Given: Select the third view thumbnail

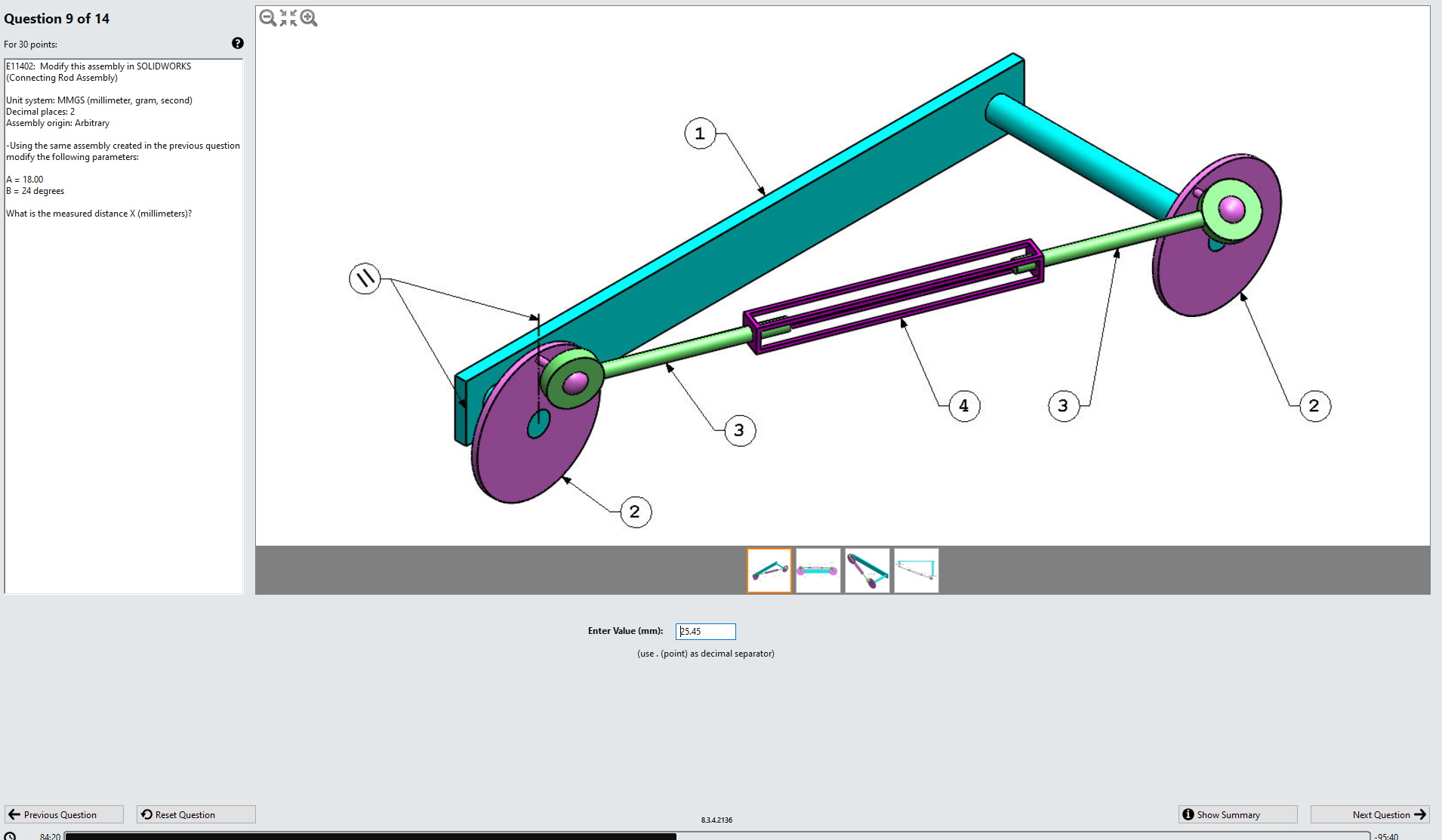Looking at the screenshot, I should (867, 570).
